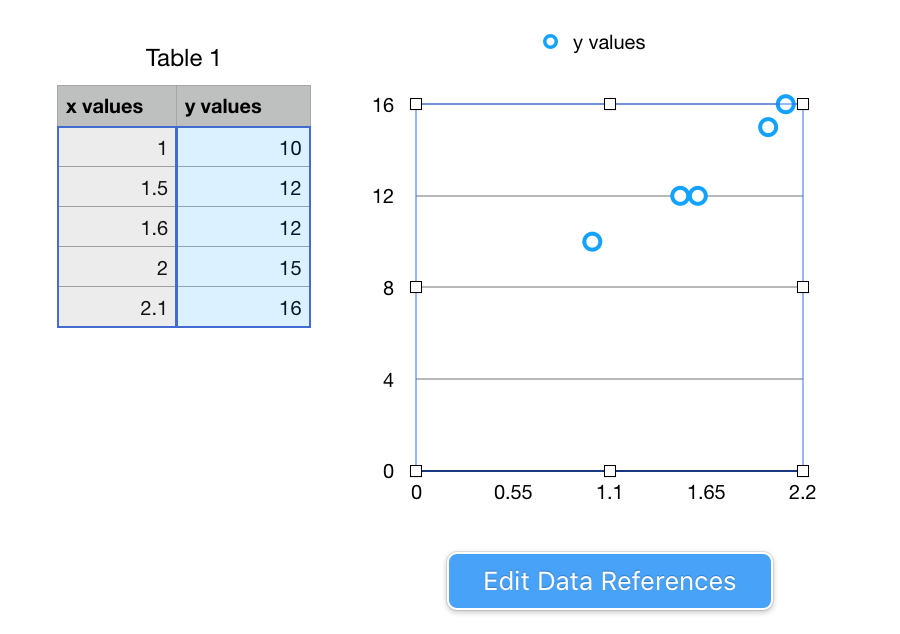Select the x values header cell
900x634 pixels.
pyautogui.click(x=117, y=106)
